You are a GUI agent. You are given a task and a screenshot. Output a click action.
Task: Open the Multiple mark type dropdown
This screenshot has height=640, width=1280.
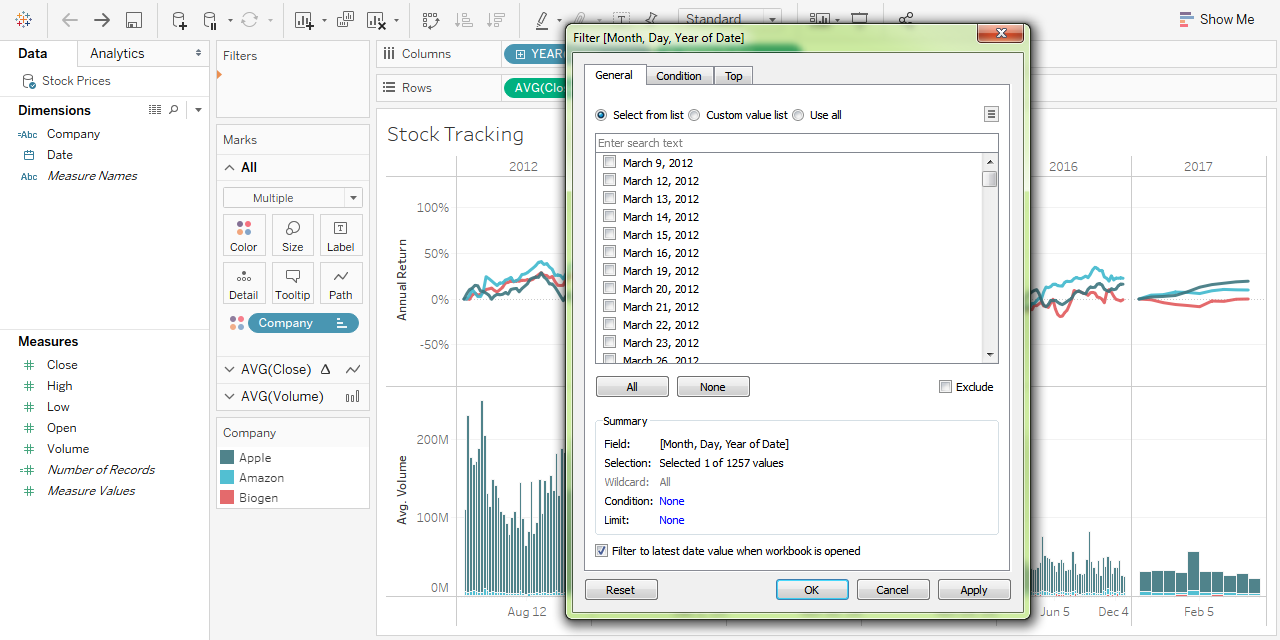click(x=293, y=198)
